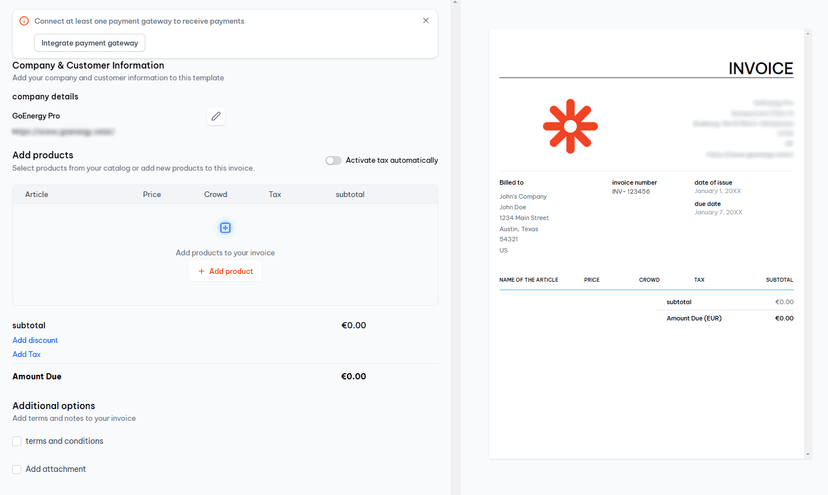Click the orange warning info icon
828x495 pixels.
[x=24, y=21]
